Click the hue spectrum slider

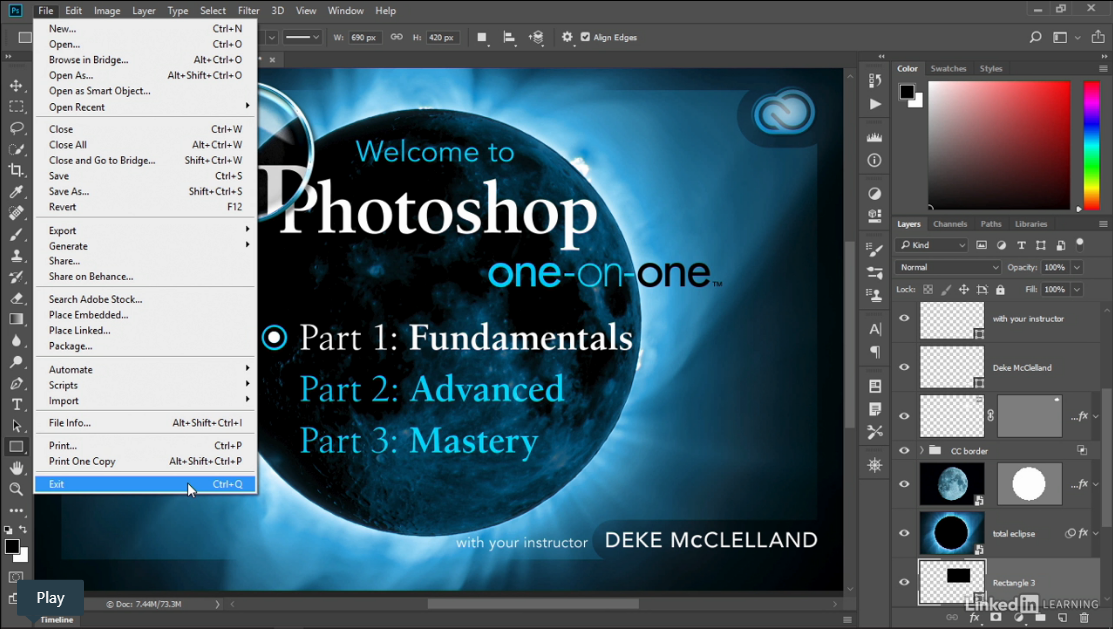(1091, 145)
